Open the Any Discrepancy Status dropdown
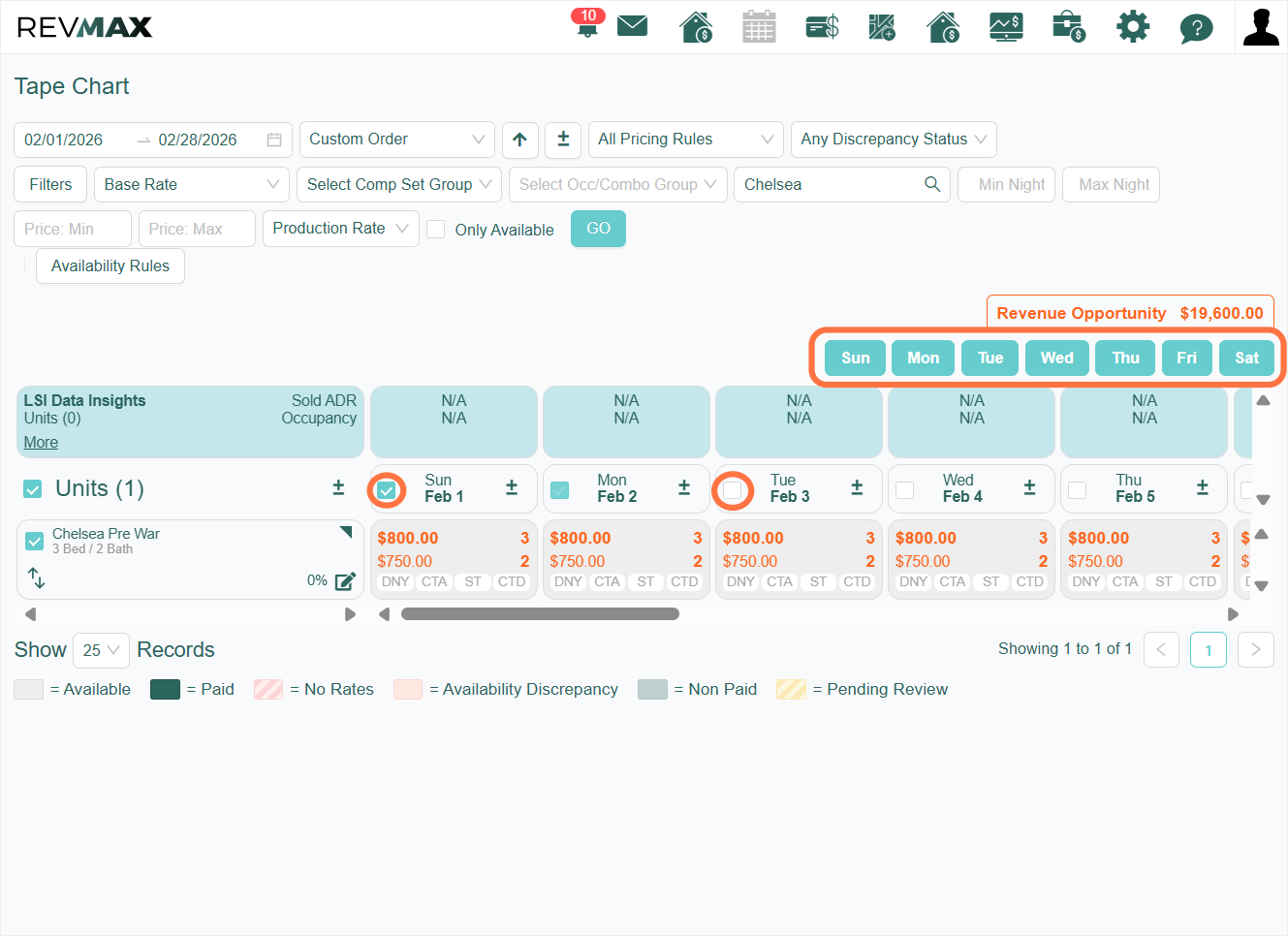Screen dimensions: 1288x936 894,140
